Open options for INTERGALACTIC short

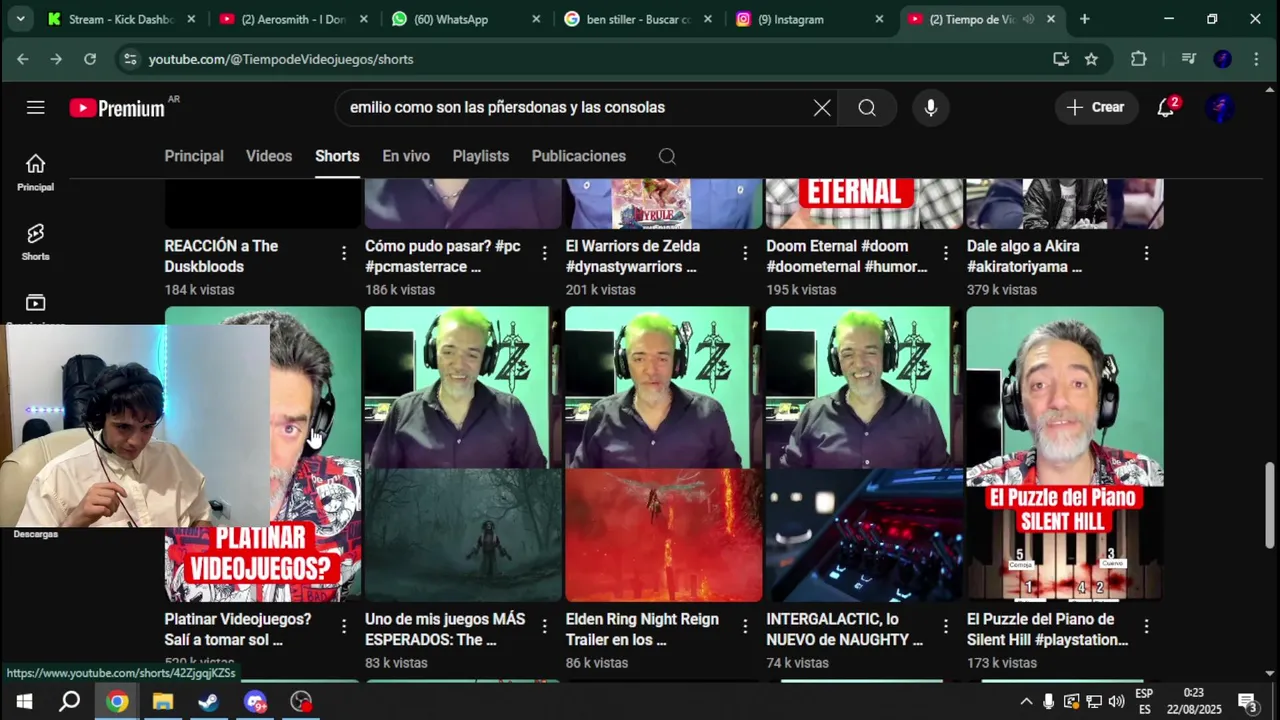click(x=946, y=626)
